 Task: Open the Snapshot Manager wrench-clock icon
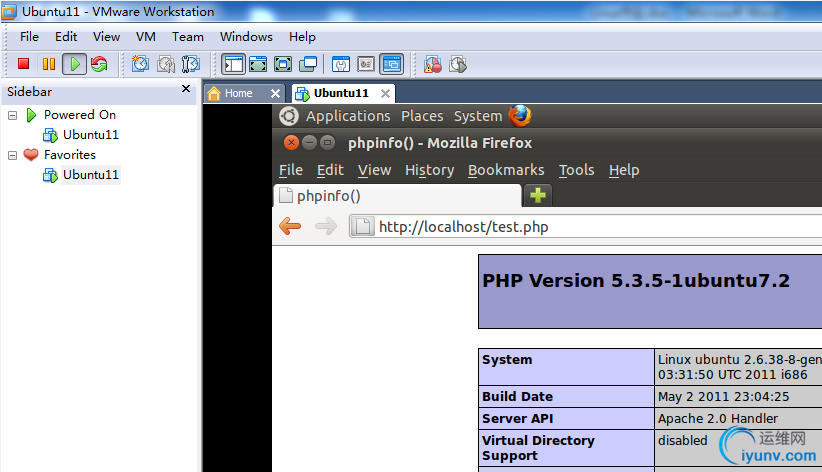tap(191, 64)
